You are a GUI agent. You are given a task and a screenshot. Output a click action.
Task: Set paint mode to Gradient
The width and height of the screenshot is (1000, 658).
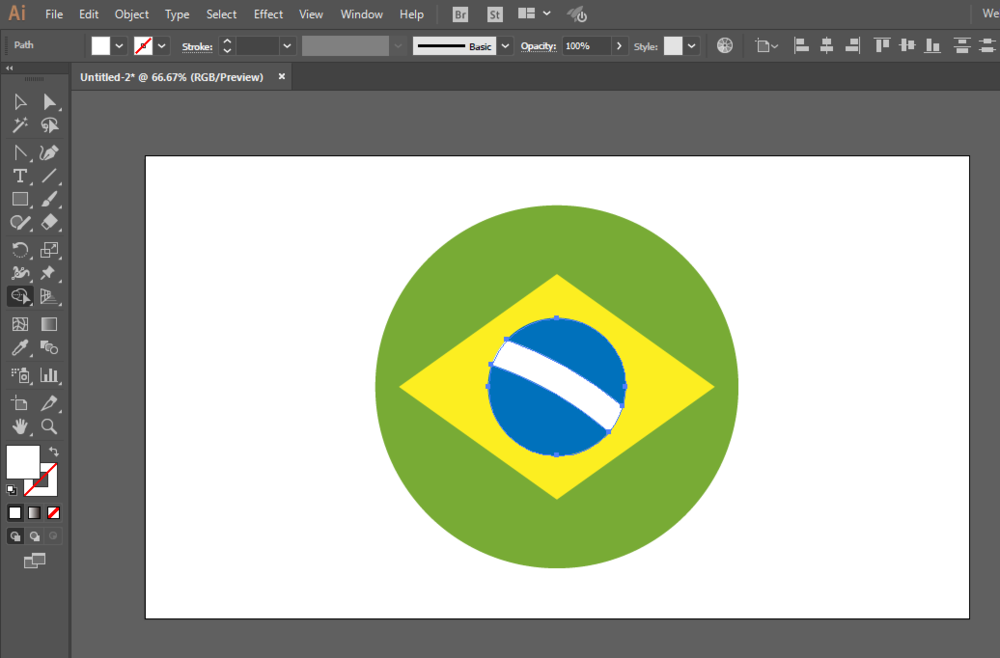click(34, 513)
